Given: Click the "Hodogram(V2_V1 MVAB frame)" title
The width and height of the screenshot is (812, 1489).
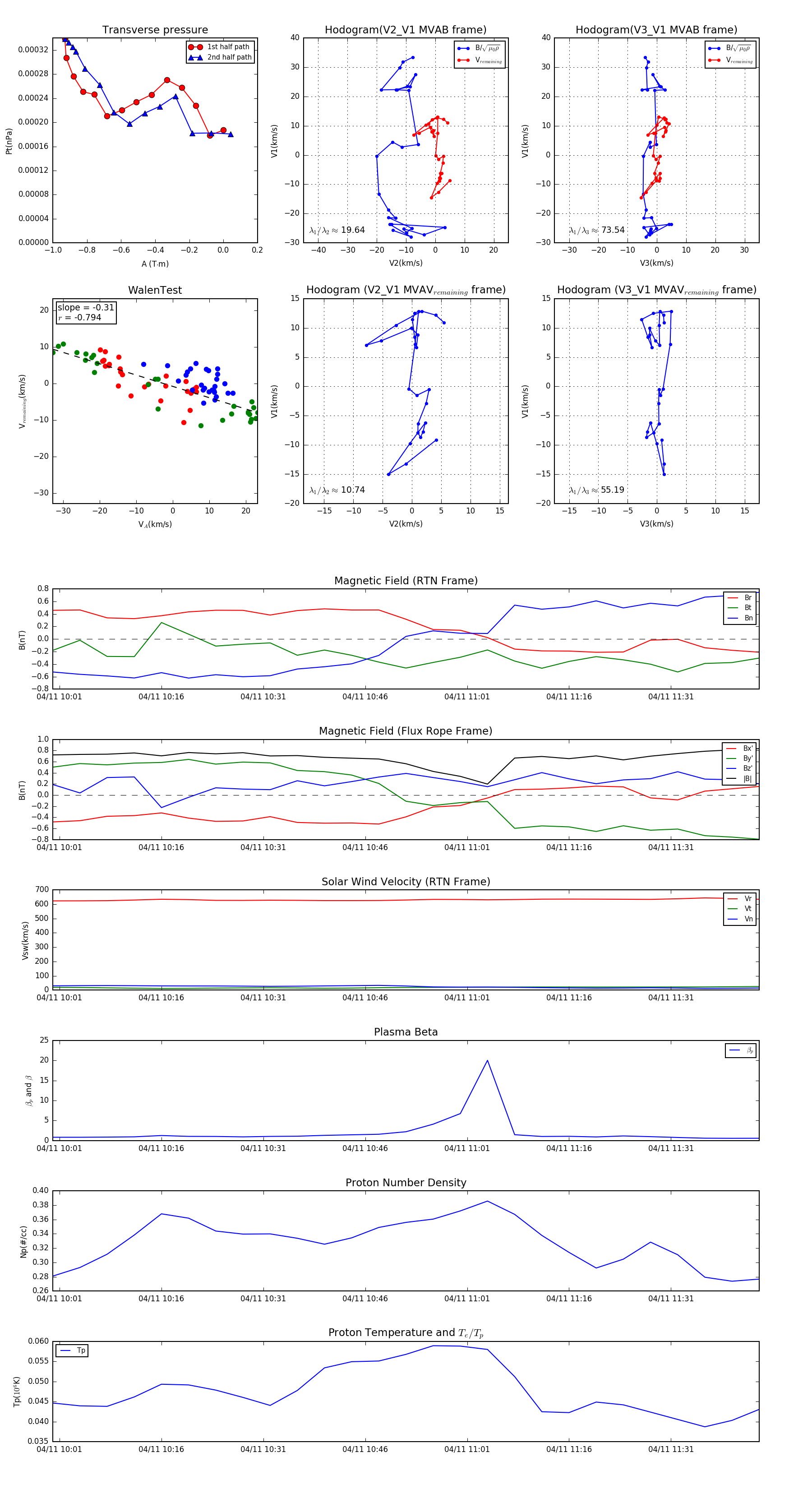Looking at the screenshot, I should pyautogui.click(x=406, y=30).
